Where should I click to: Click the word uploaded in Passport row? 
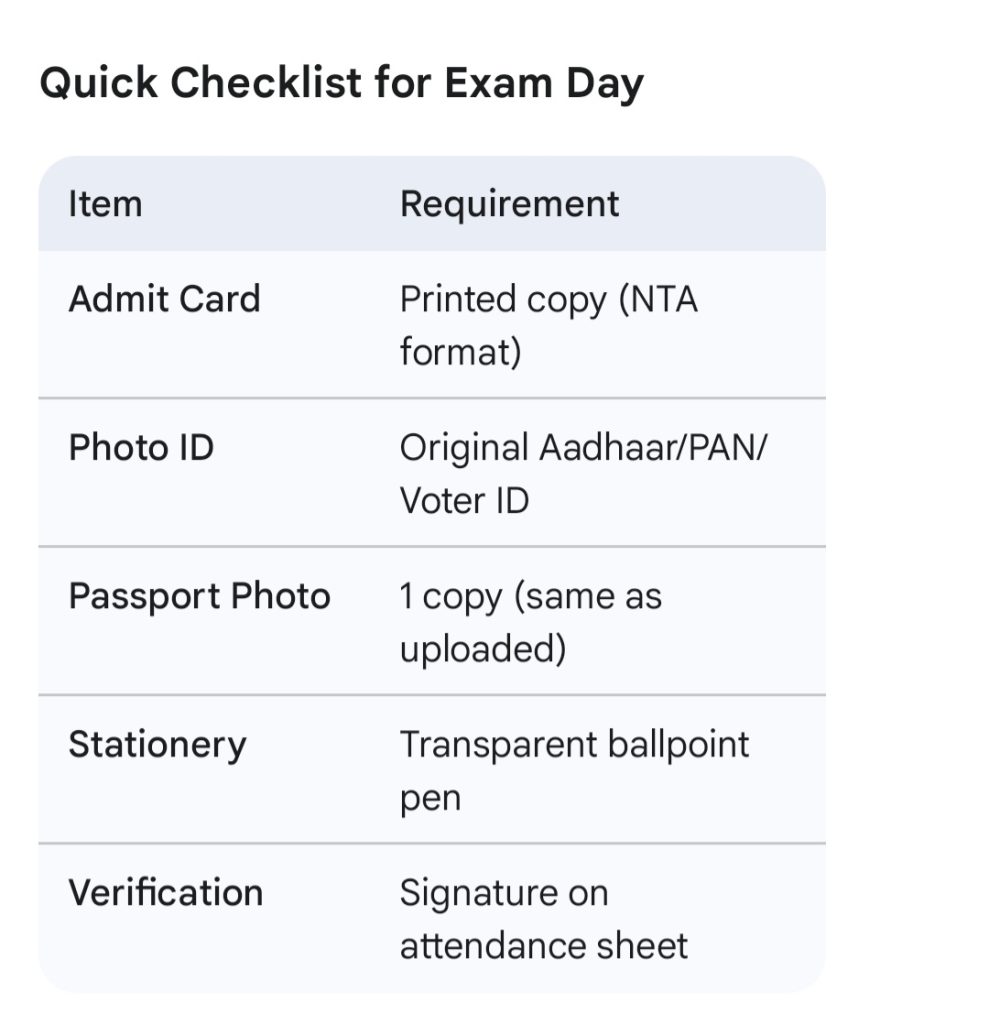point(482,650)
